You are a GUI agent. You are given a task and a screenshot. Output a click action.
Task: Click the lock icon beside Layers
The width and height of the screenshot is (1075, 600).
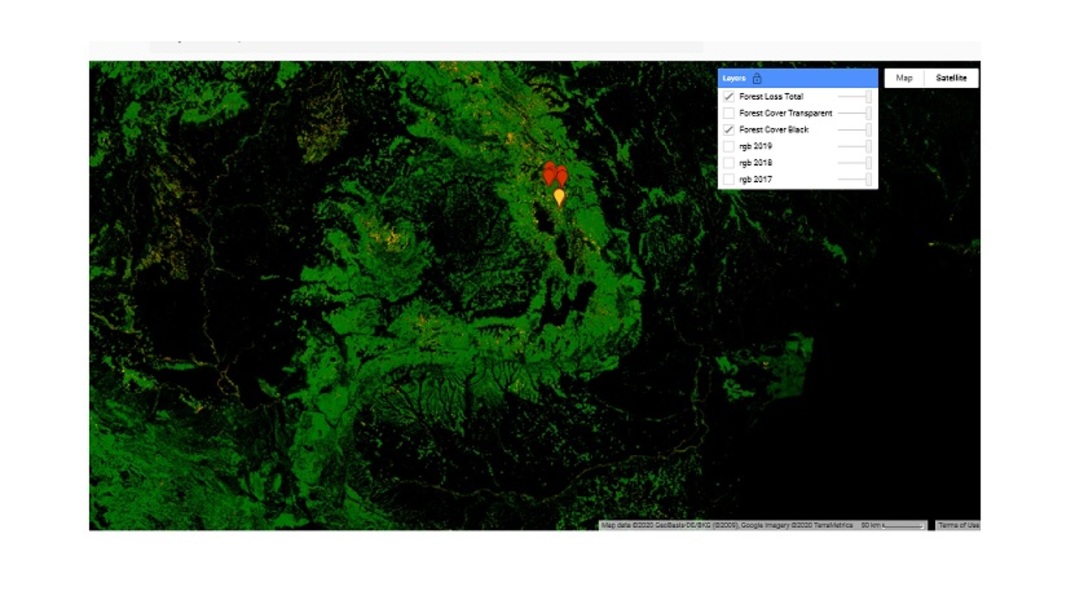click(757, 78)
